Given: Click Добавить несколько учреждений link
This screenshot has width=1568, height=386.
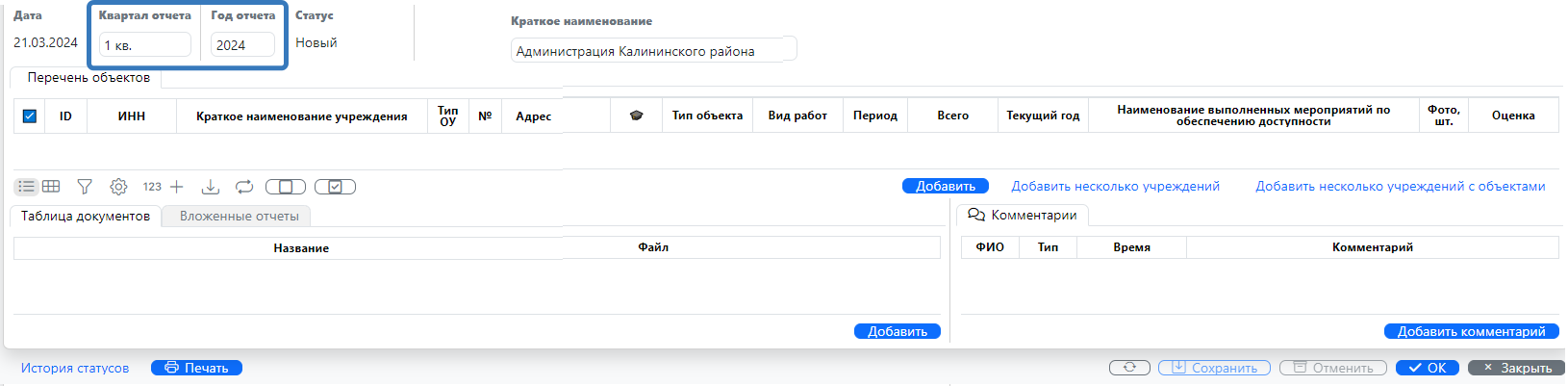Looking at the screenshot, I should [x=1115, y=187].
